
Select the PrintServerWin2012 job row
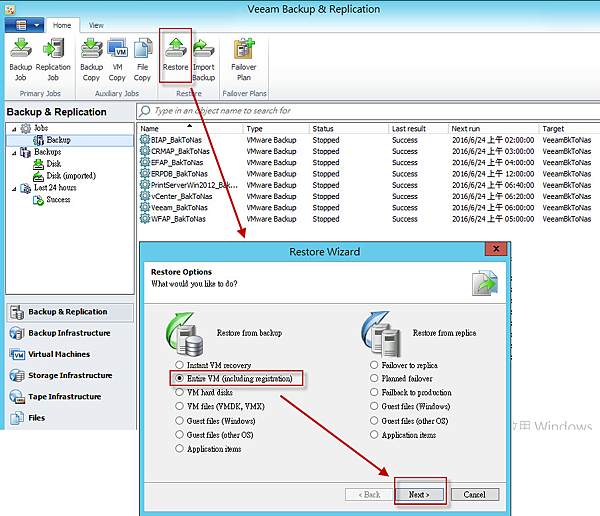coord(369,185)
